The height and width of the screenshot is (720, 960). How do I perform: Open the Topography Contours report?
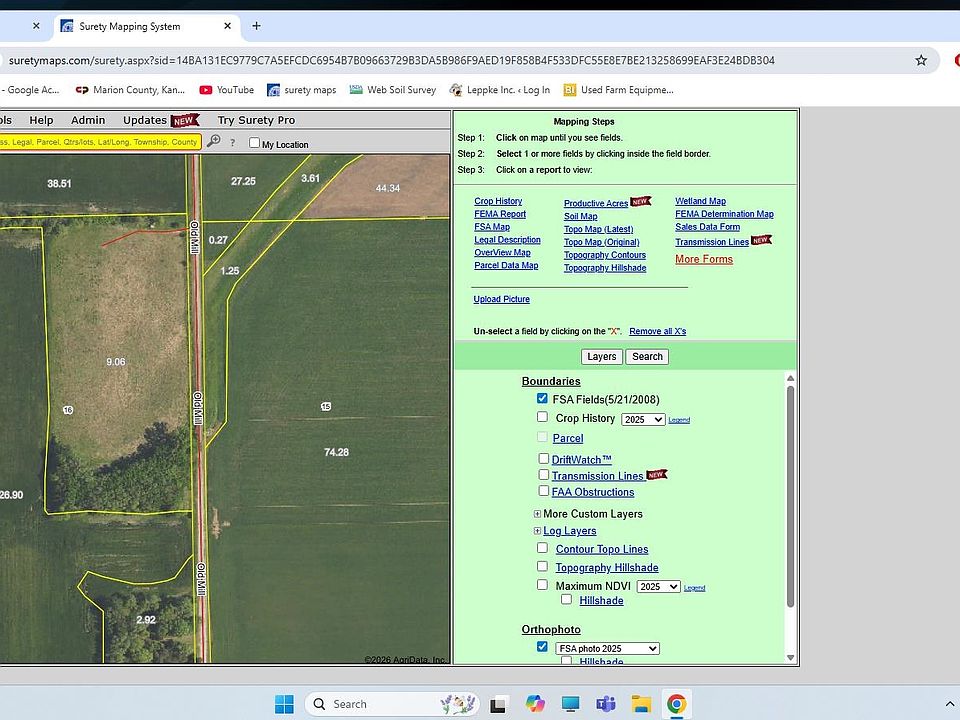pos(605,255)
